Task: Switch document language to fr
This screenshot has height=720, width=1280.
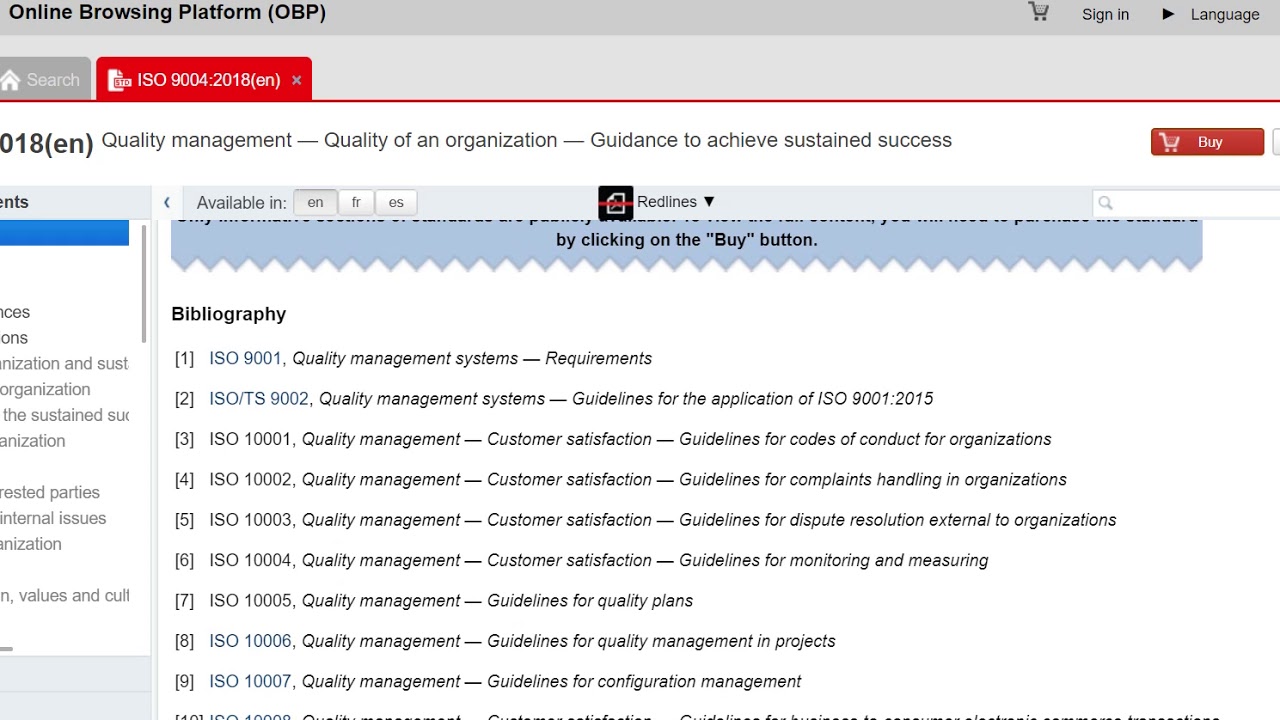Action: (356, 202)
